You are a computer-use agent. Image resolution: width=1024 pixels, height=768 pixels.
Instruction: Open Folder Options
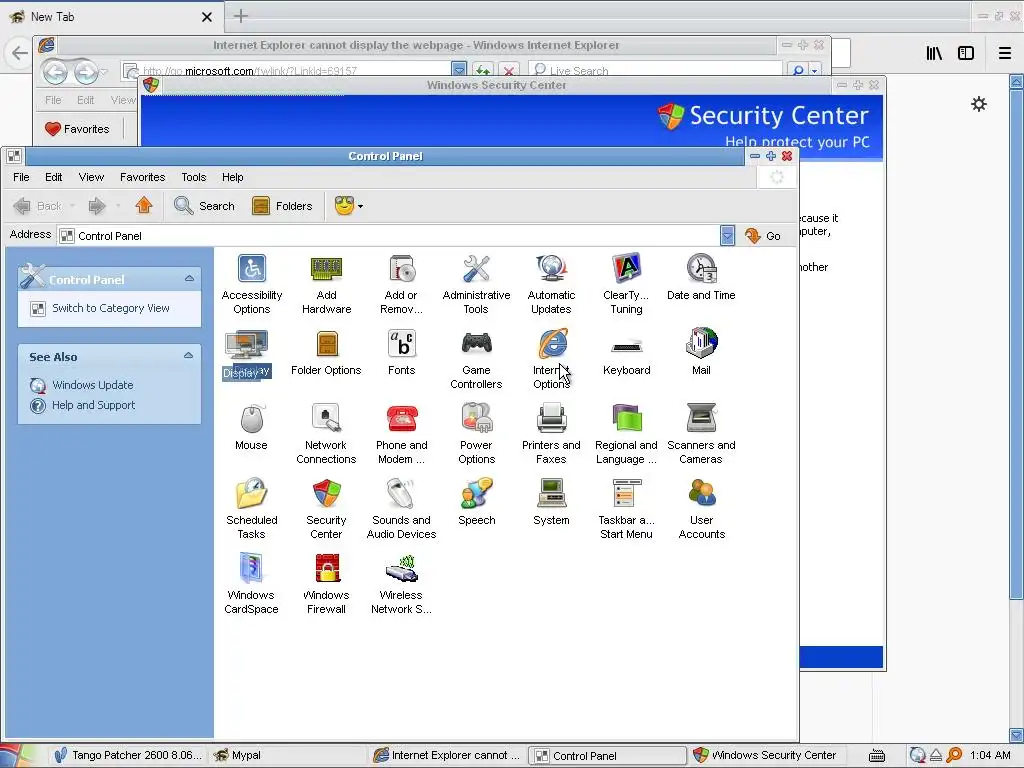pos(326,353)
